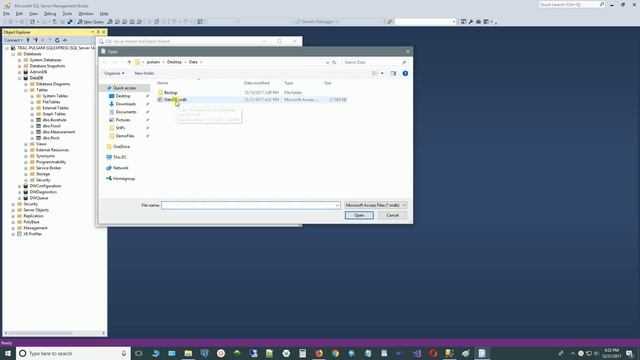This screenshot has height=360, width=640.
Task: Click the New folder button
Action: (144, 73)
